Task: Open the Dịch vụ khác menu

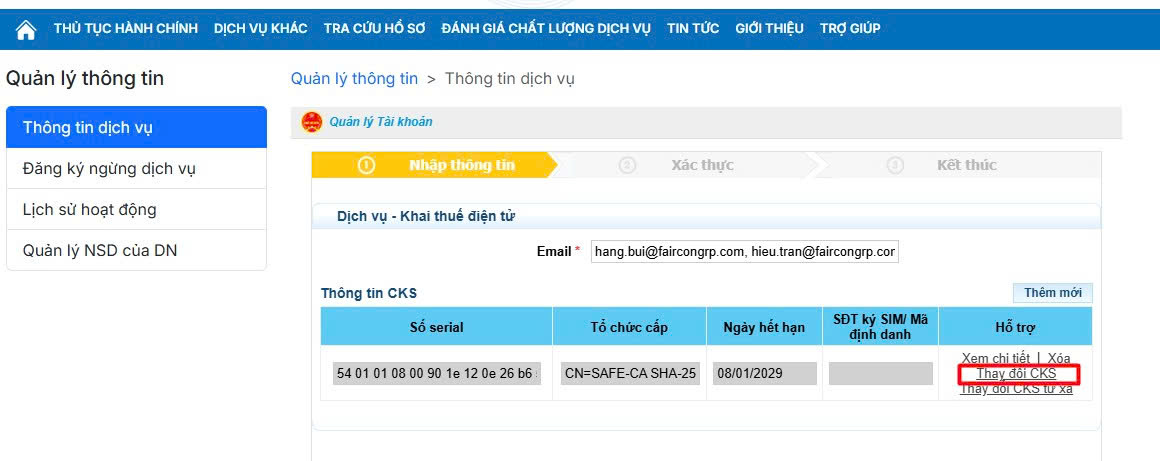Action: [261, 28]
